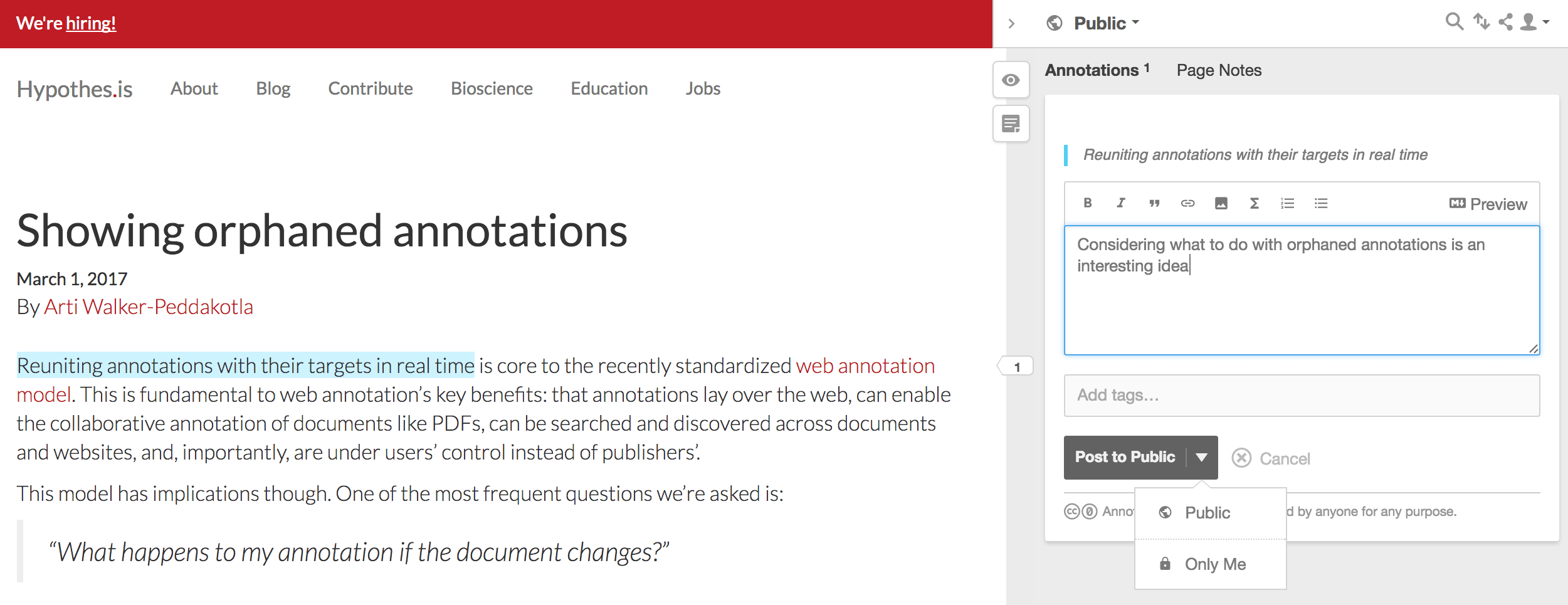Viewport: 1568px width, 605px height.
Task: Click the Bold formatting icon
Action: coord(1088,203)
